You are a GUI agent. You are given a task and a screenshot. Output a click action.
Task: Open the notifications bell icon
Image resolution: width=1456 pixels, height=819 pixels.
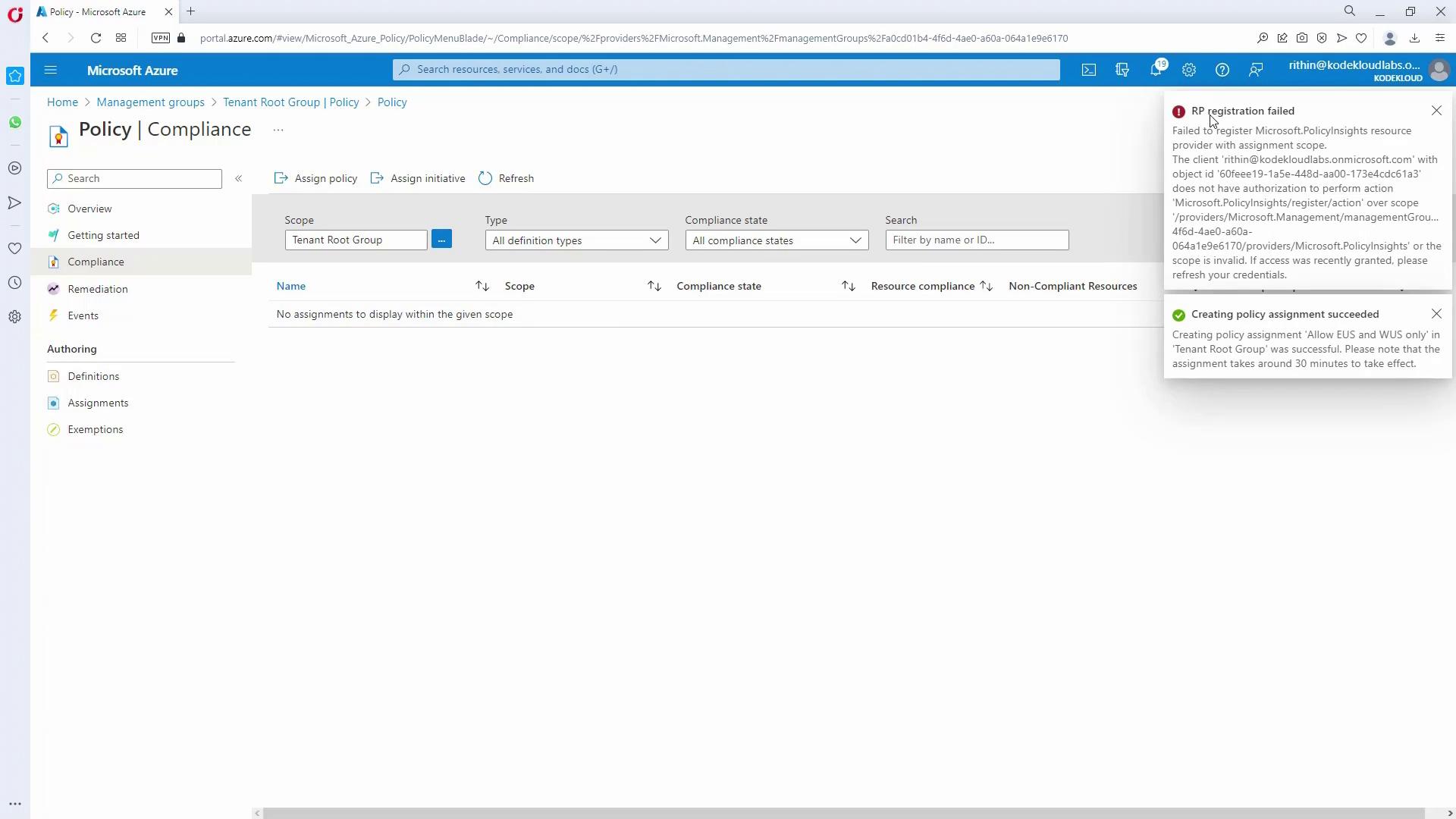tap(1156, 70)
